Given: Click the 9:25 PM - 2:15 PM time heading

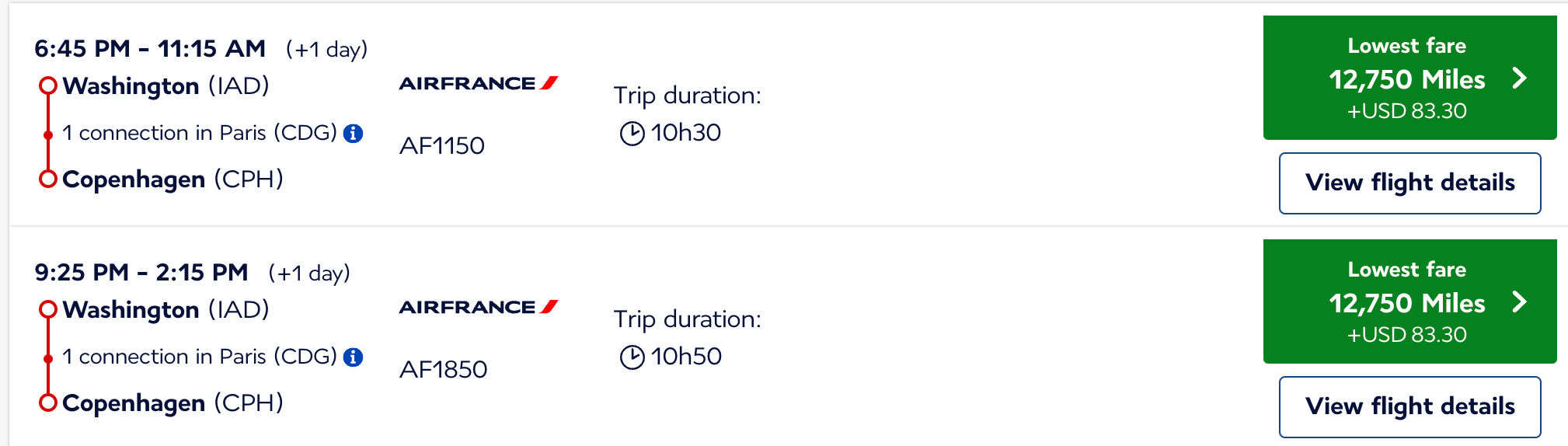Looking at the screenshot, I should [x=141, y=272].
